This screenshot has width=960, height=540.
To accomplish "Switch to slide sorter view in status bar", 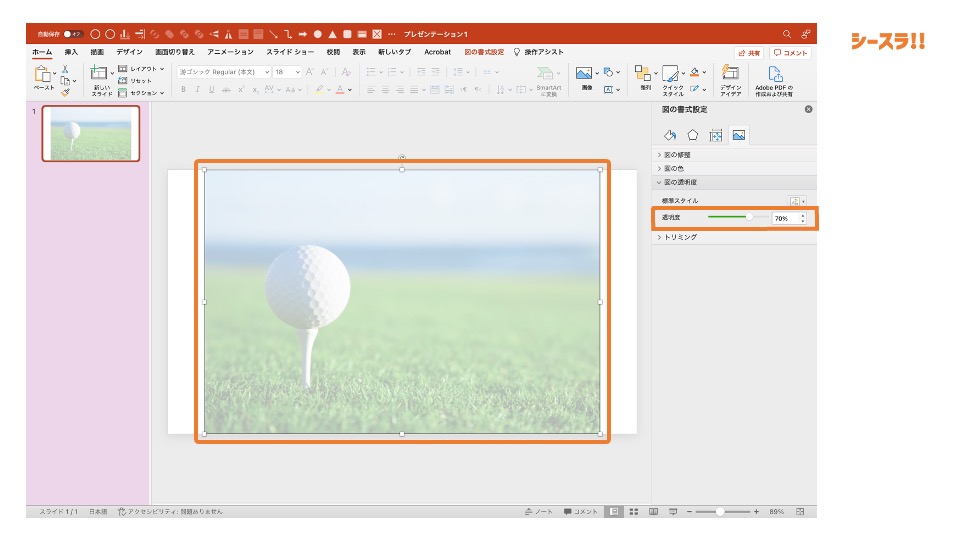I will click(633, 511).
